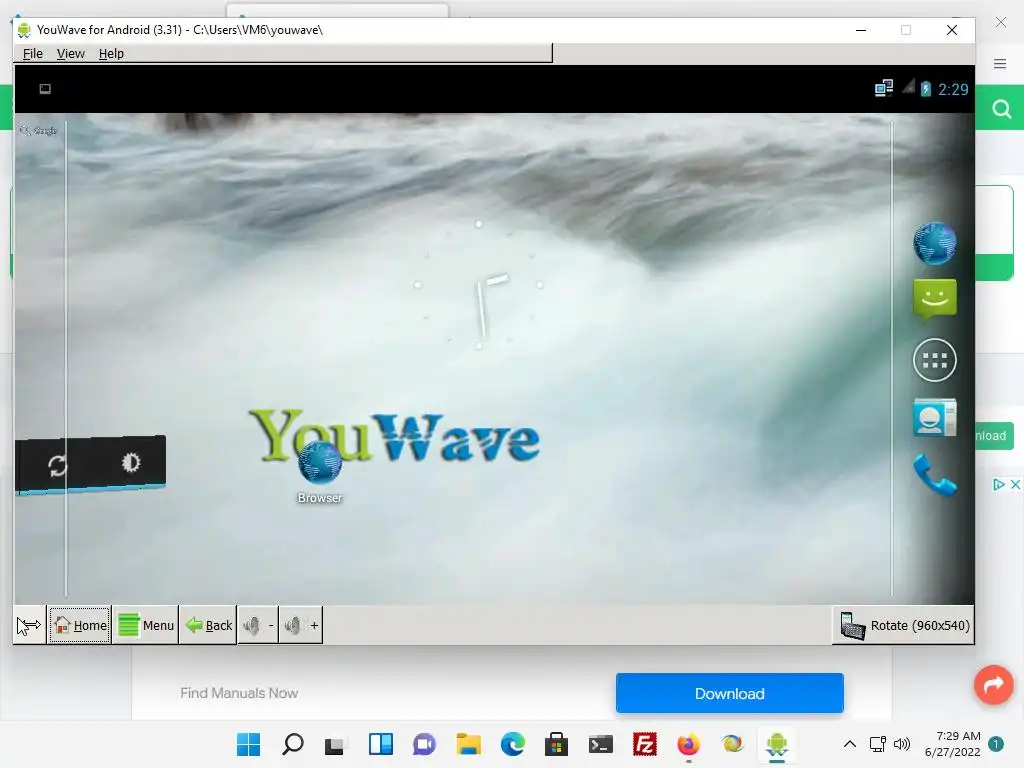The height and width of the screenshot is (768, 1024).
Task: Click the Back button in YouWave toolbar
Action: tap(208, 625)
